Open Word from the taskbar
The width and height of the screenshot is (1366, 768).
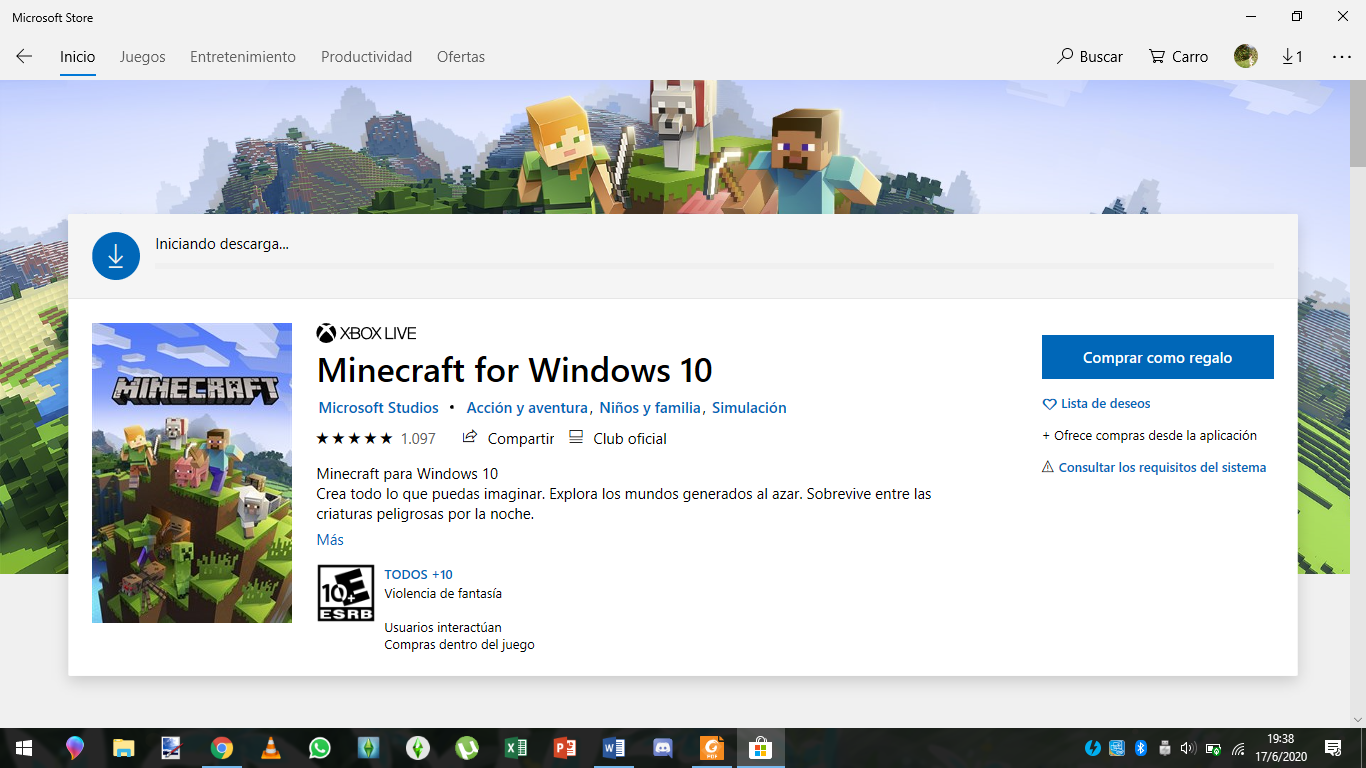(613, 748)
